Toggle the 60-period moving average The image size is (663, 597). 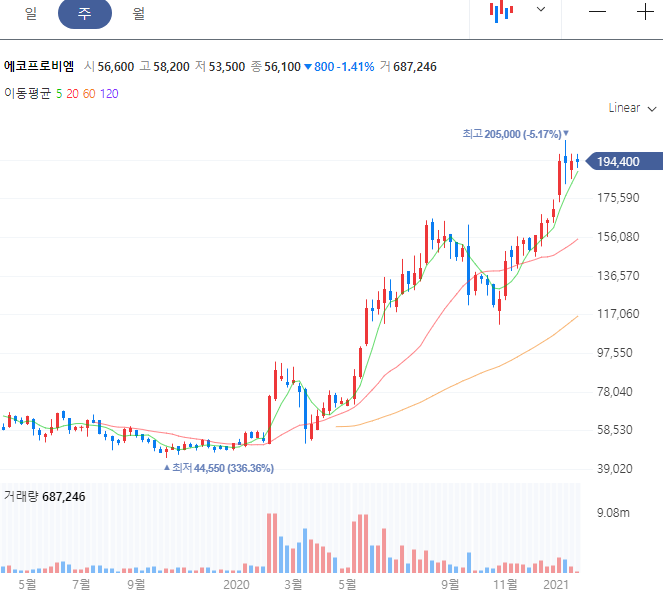click(89, 93)
